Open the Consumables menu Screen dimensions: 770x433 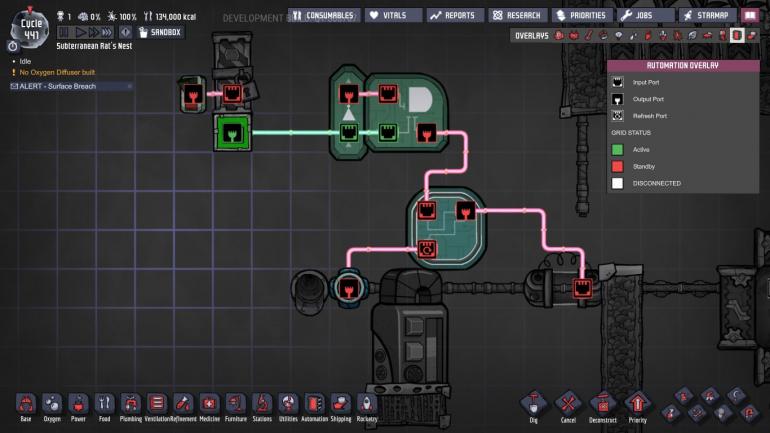pos(324,16)
